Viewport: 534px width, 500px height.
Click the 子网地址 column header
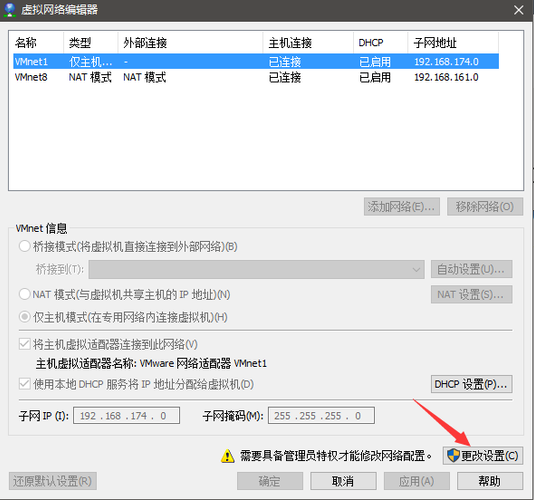(x=453, y=43)
